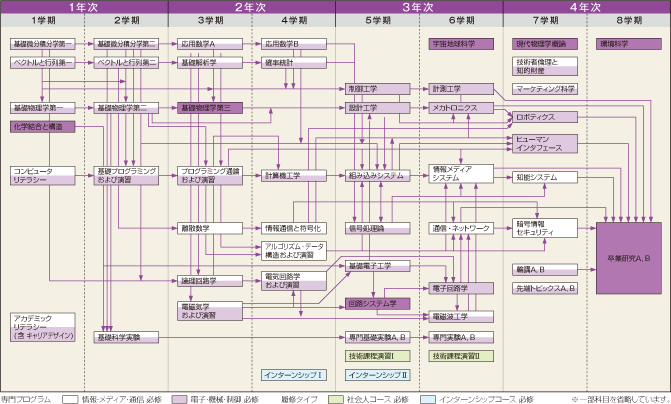Select the マーケティング科学 course box

click(x=545, y=89)
